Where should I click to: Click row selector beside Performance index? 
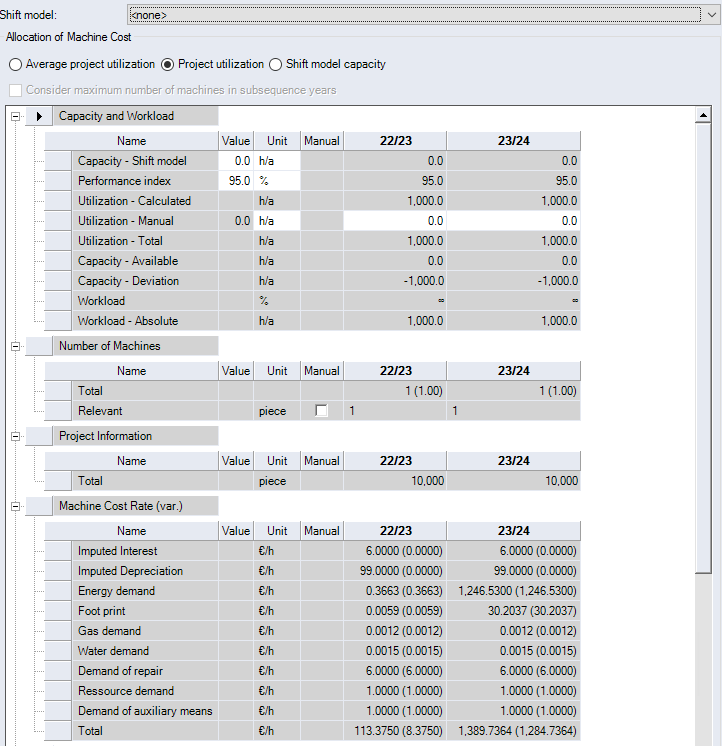point(58,181)
